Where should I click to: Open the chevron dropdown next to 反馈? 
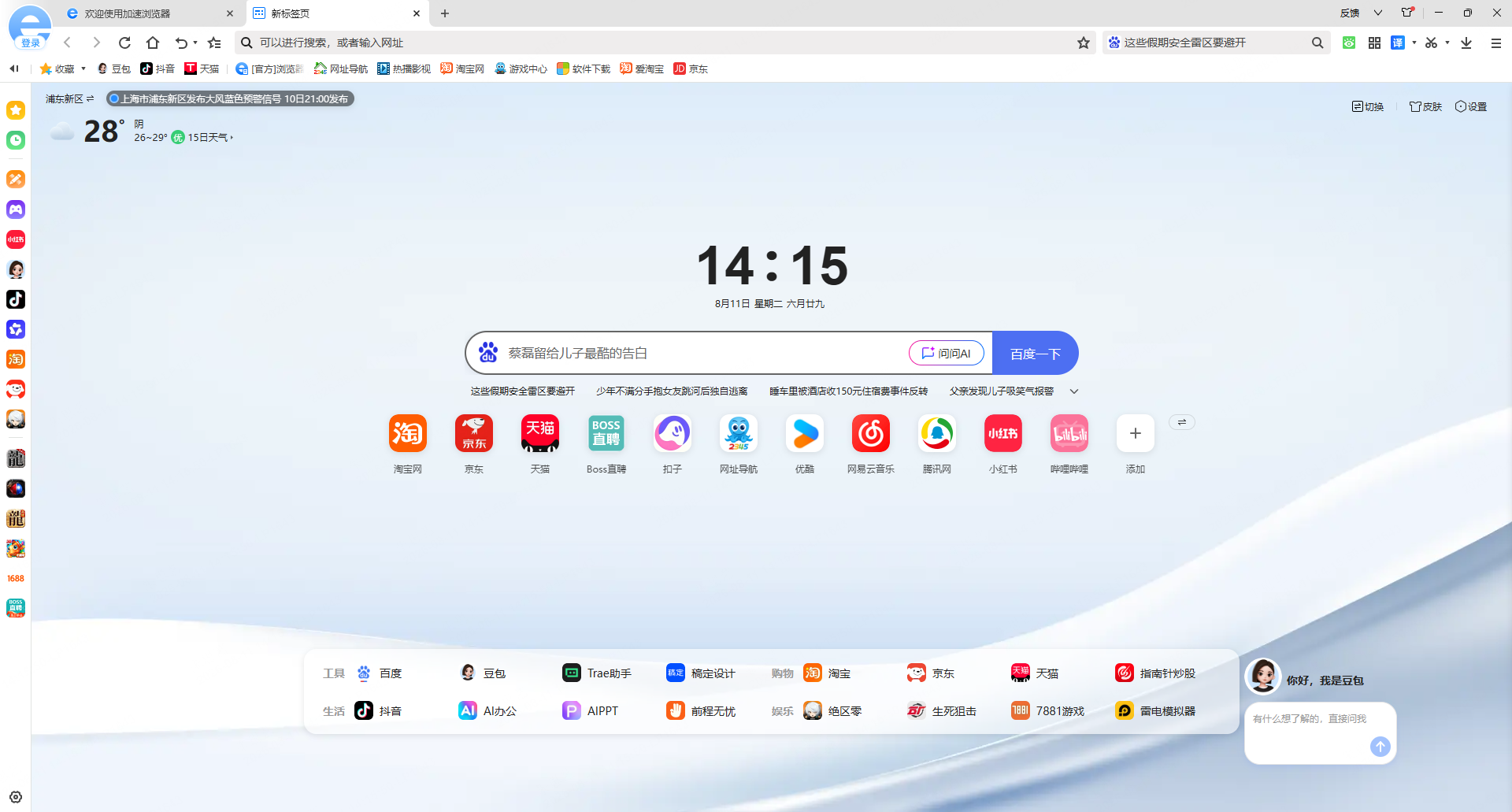click(x=1378, y=13)
